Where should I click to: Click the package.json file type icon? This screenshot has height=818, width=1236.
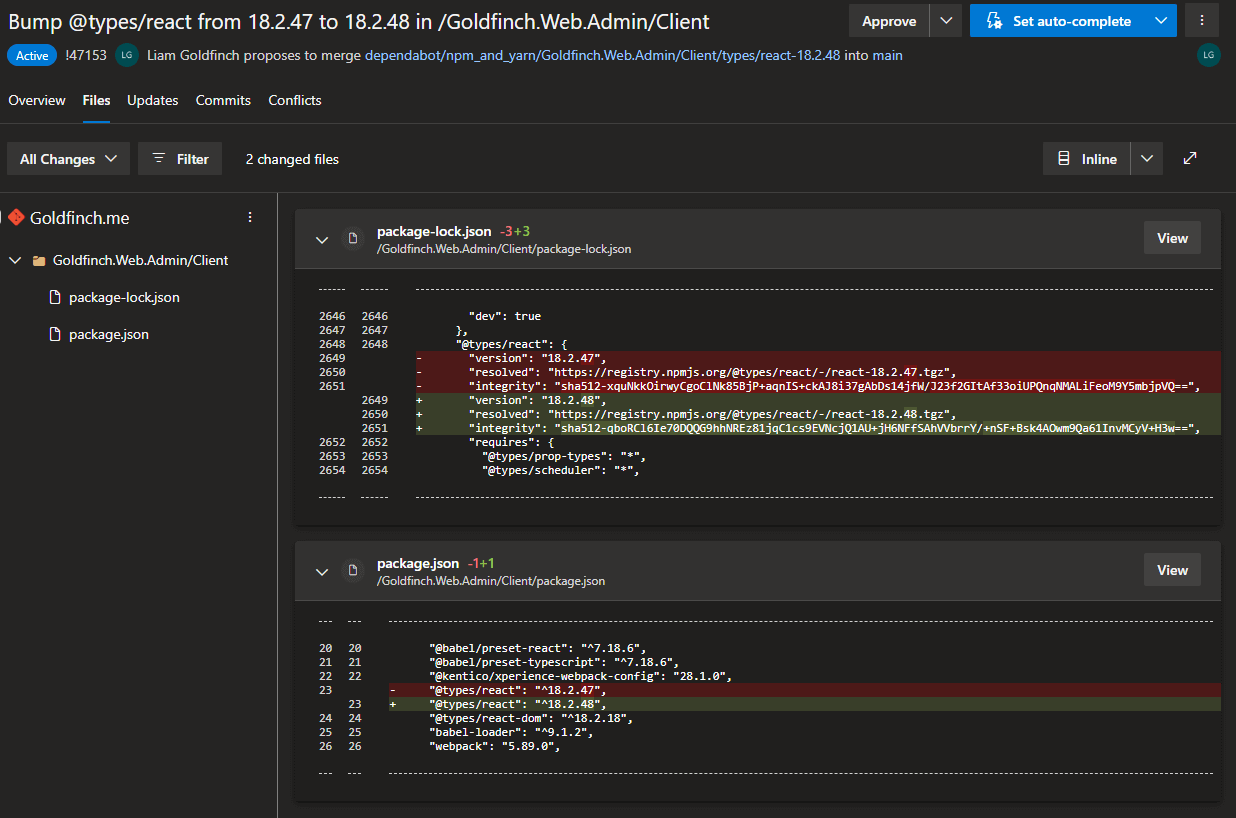(x=352, y=571)
